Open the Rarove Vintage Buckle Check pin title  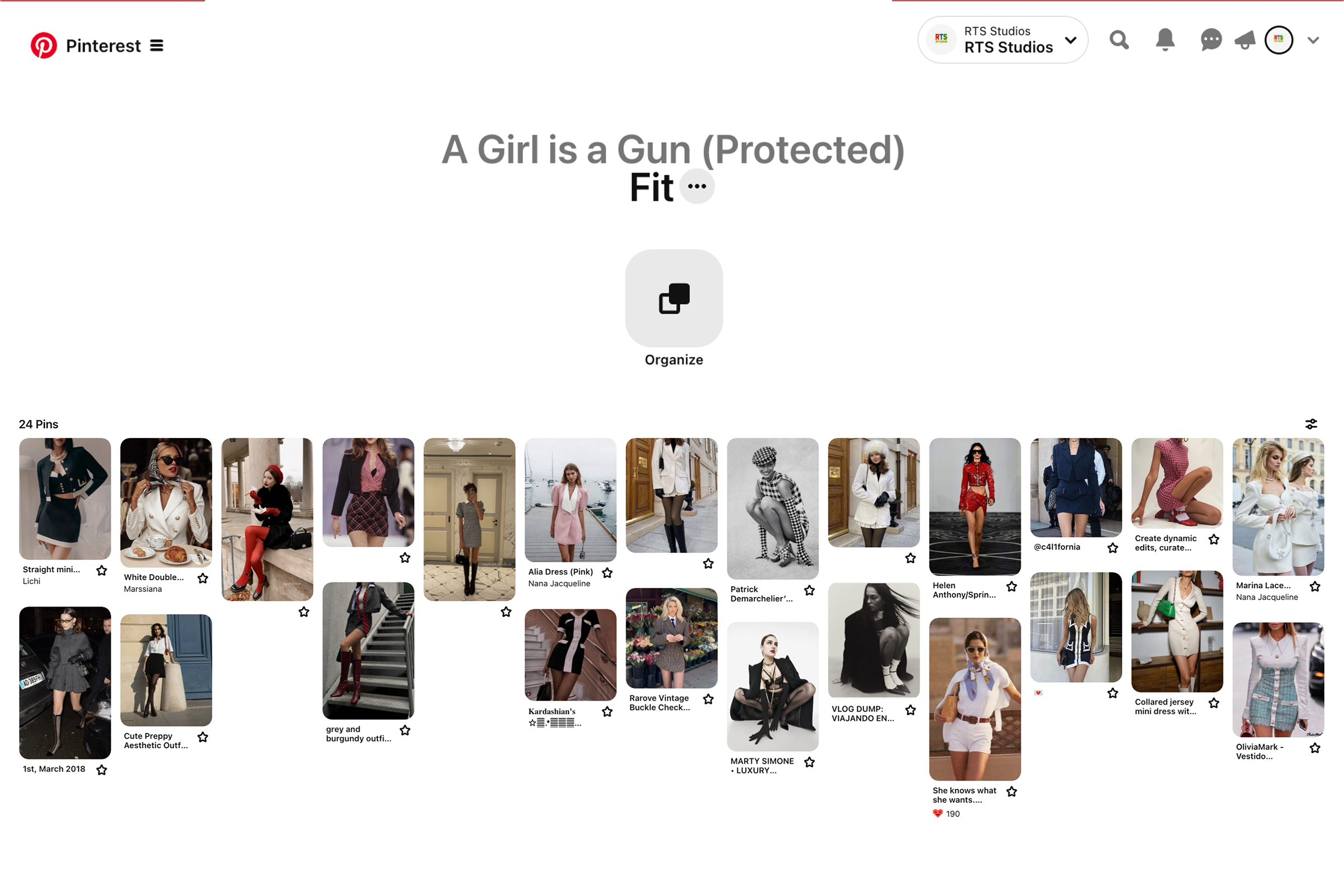(x=660, y=703)
